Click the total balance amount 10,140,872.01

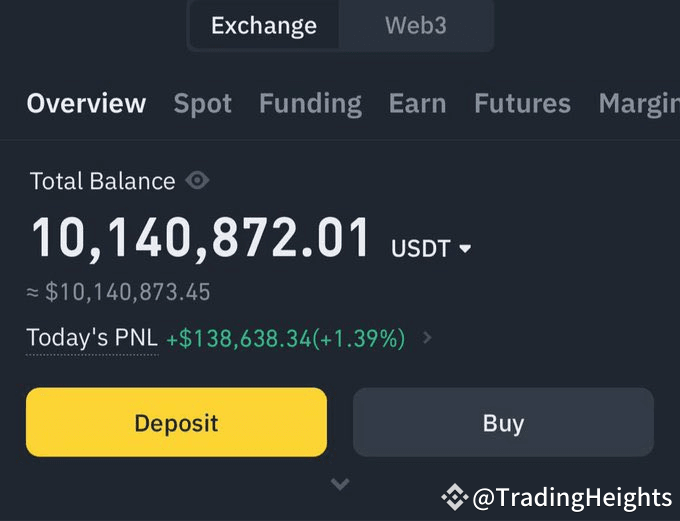pos(201,239)
